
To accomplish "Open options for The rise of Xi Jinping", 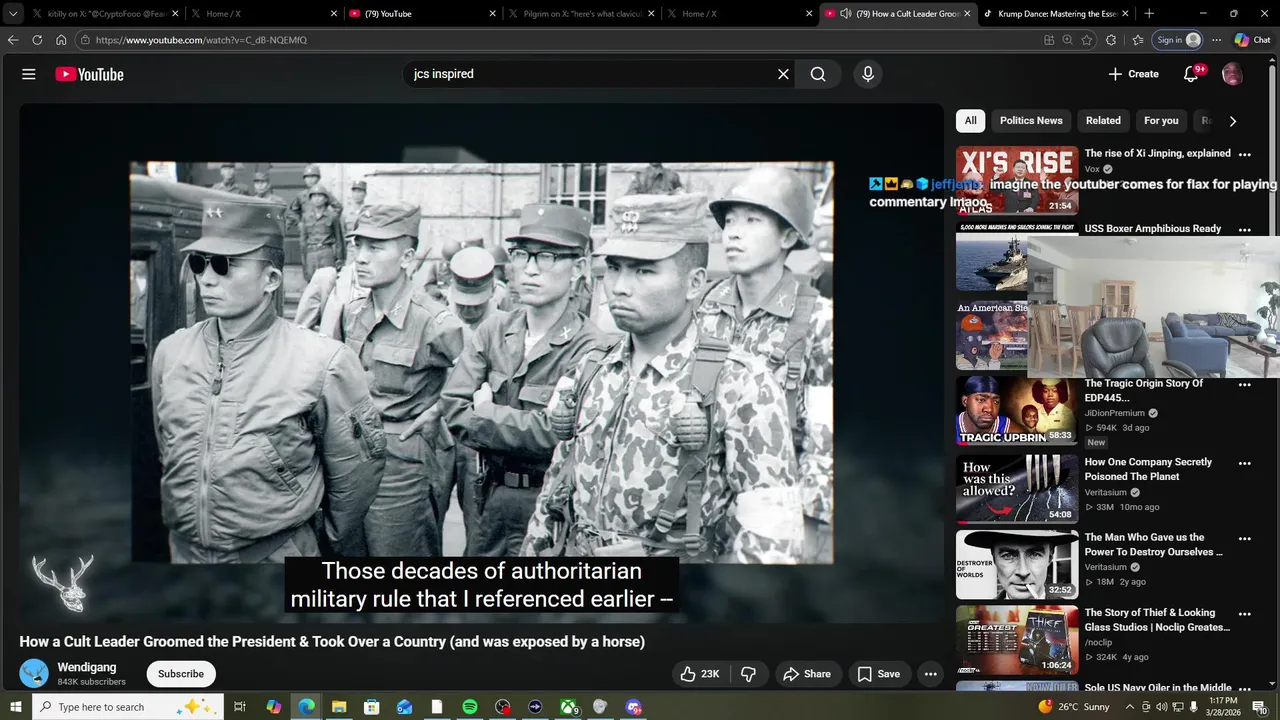I will coord(1244,155).
